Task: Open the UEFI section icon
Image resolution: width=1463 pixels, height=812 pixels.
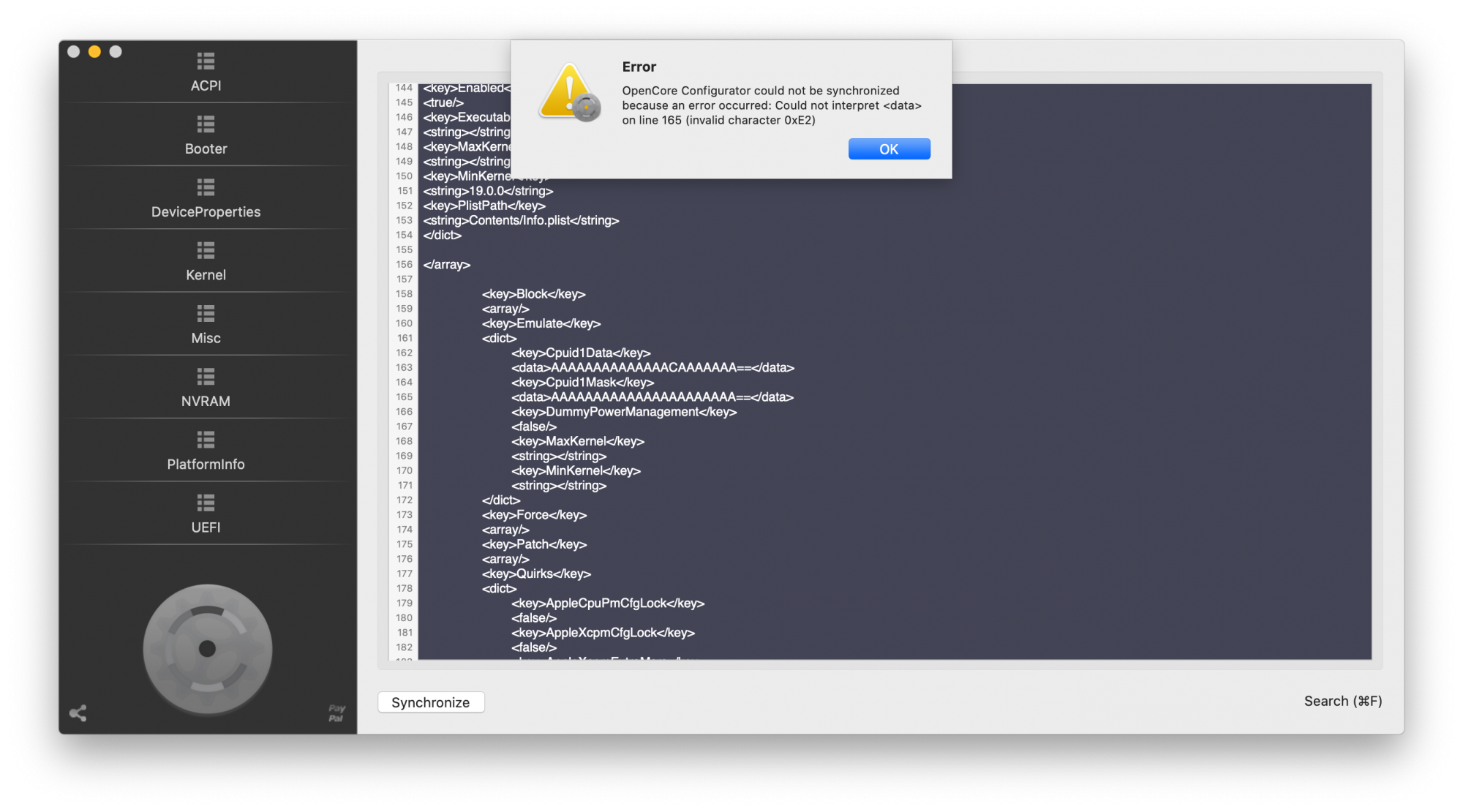Action: click(206, 503)
